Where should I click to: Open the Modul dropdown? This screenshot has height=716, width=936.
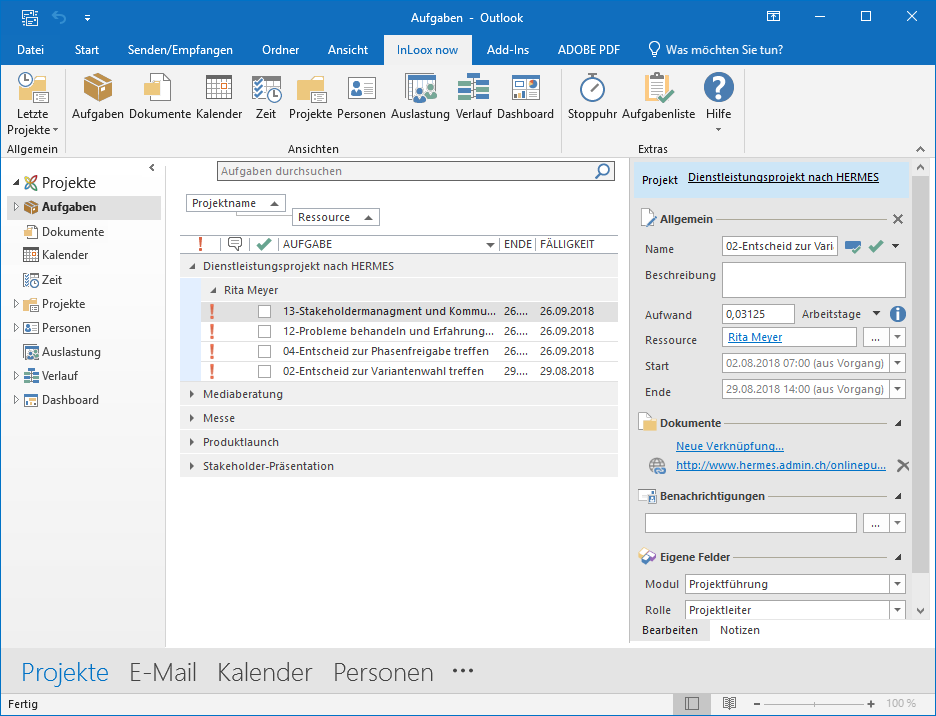897,584
